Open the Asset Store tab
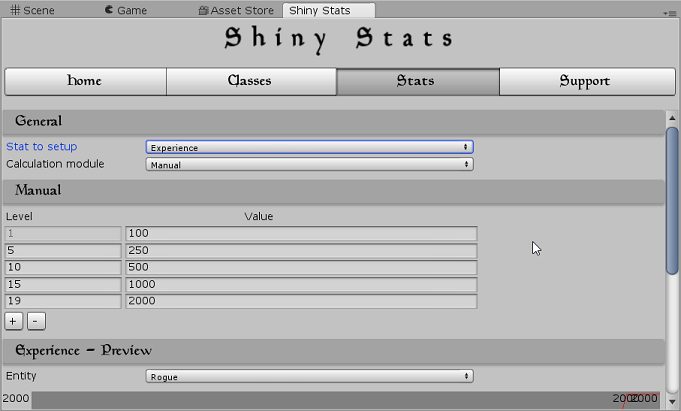Viewport: 681px width, 411px height. click(235, 11)
